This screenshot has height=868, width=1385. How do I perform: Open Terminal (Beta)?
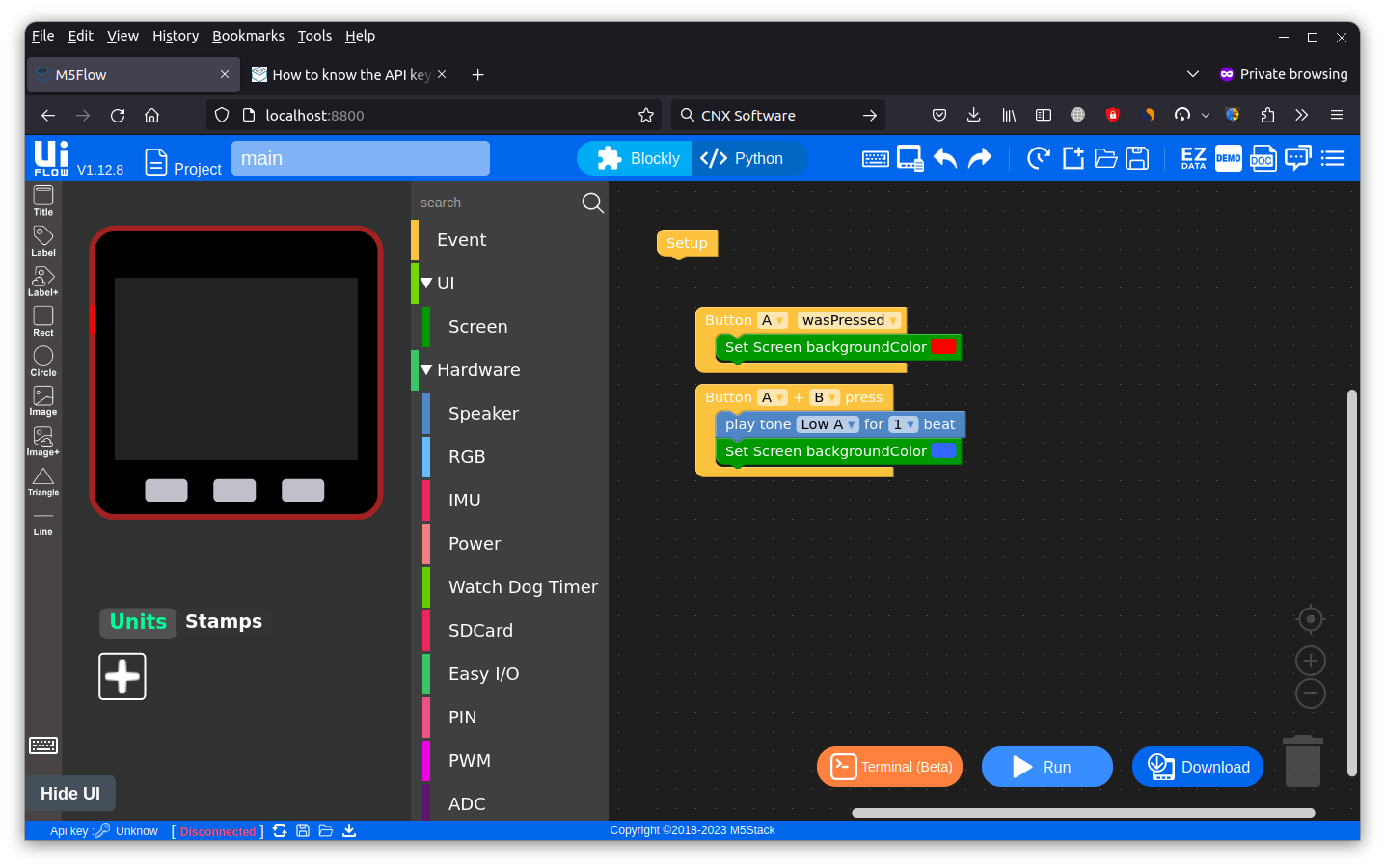(890, 767)
